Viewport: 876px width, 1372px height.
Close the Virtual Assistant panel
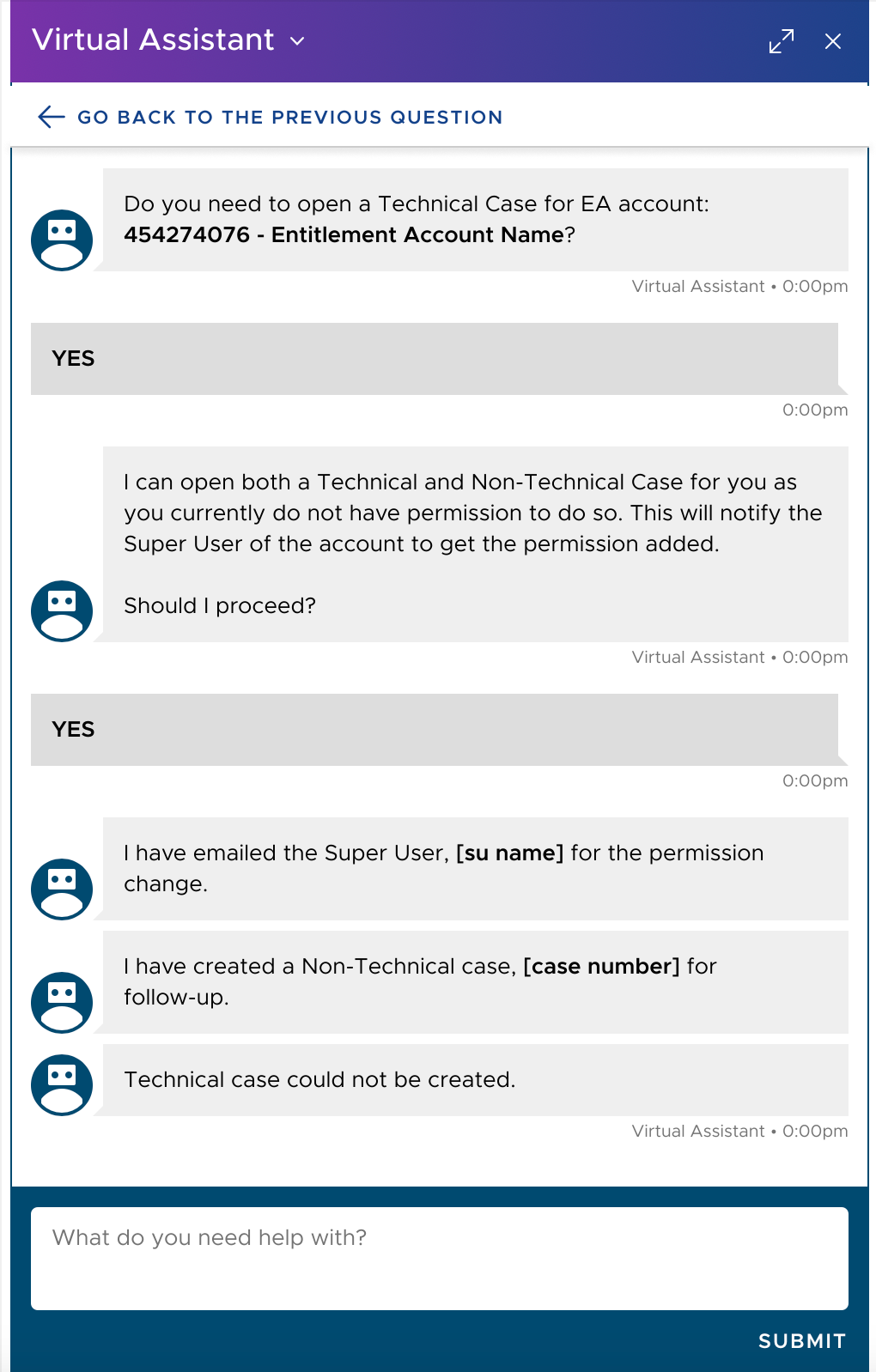click(832, 41)
